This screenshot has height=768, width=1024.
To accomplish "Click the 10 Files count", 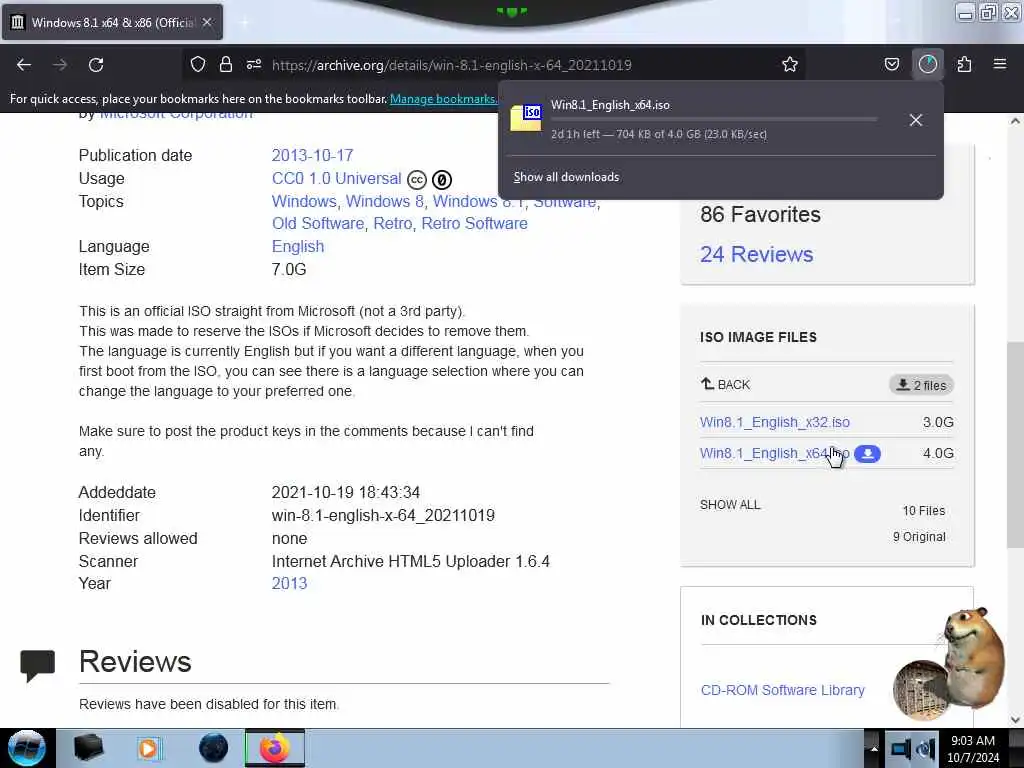I will tap(923, 511).
